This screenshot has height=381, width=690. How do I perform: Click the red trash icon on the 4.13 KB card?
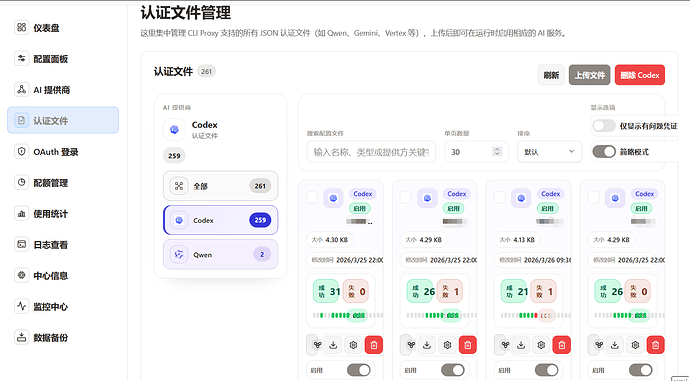(562, 345)
